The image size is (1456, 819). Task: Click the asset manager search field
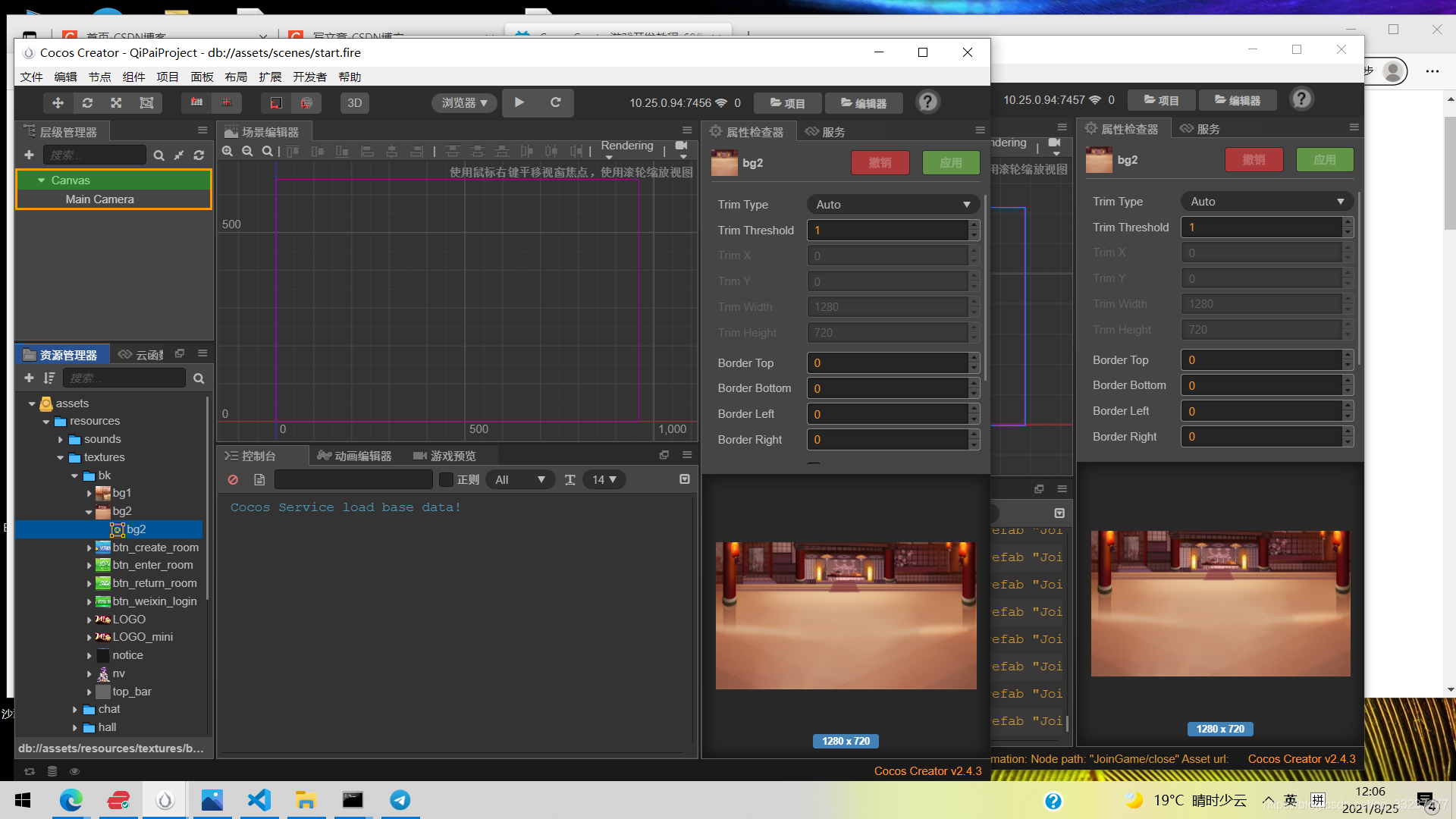(124, 378)
